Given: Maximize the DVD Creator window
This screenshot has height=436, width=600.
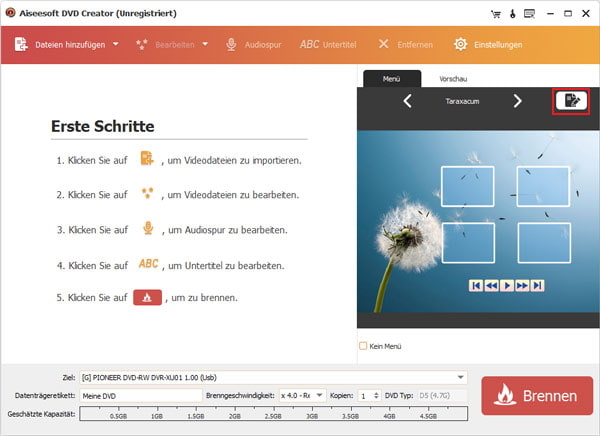Looking at the screenshot, I should pyautogui.click(x=568, y=13).
